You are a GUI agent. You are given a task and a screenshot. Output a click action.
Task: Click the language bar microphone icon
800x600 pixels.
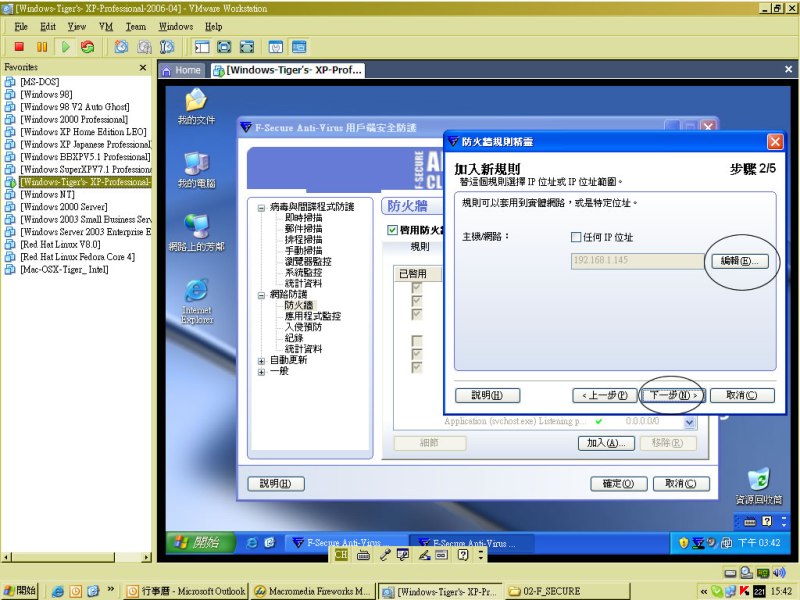point(385,555)
